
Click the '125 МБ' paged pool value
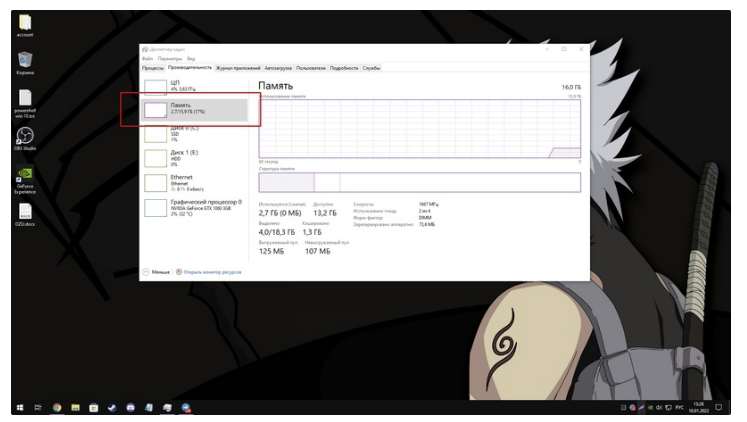tap(272, 251)
